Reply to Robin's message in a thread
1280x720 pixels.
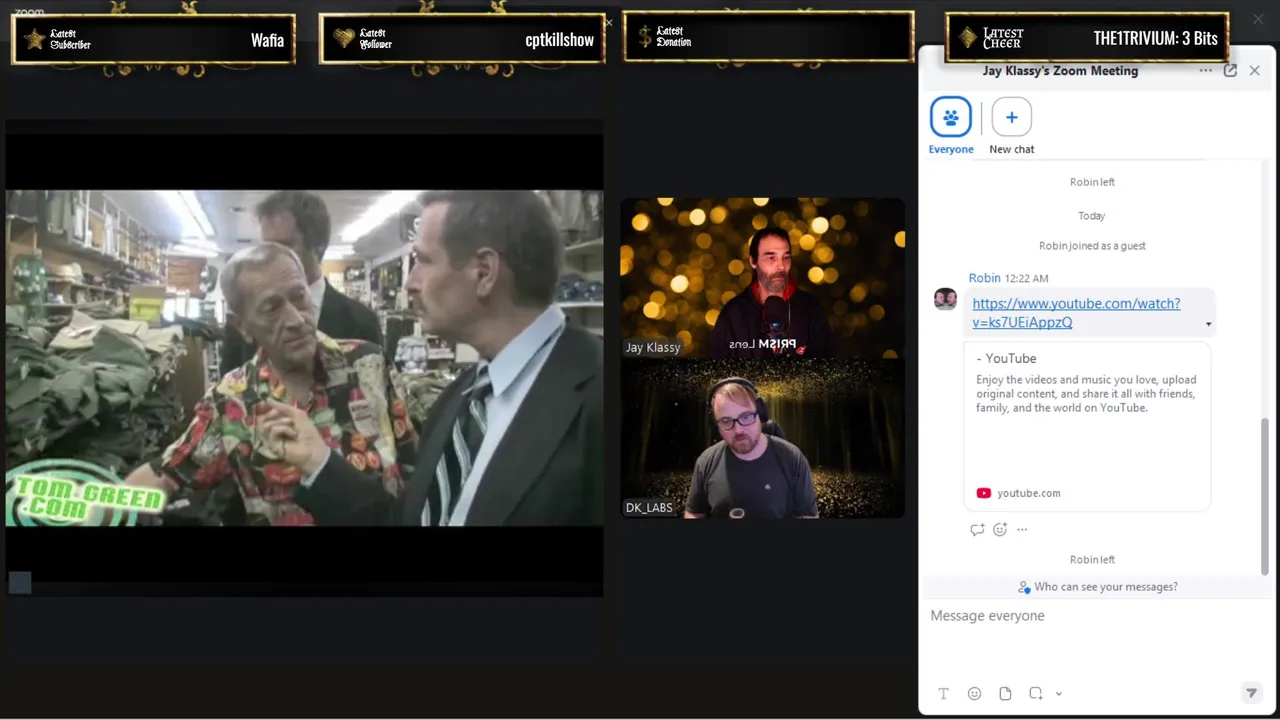point(977,530)
